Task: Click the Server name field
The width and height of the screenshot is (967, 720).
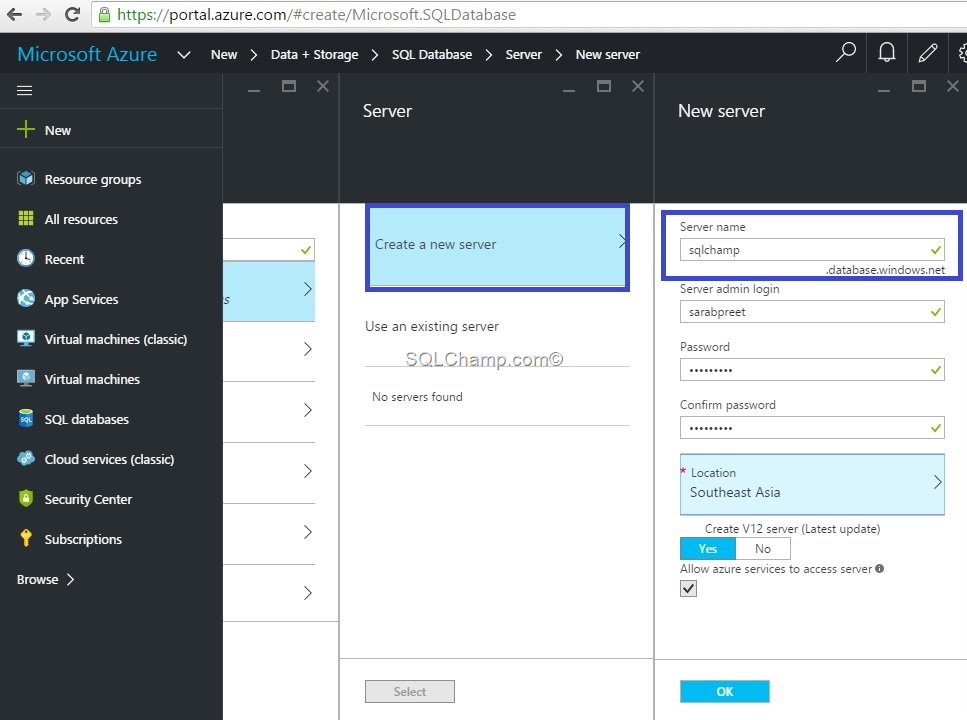Action: tap(812, 250)
